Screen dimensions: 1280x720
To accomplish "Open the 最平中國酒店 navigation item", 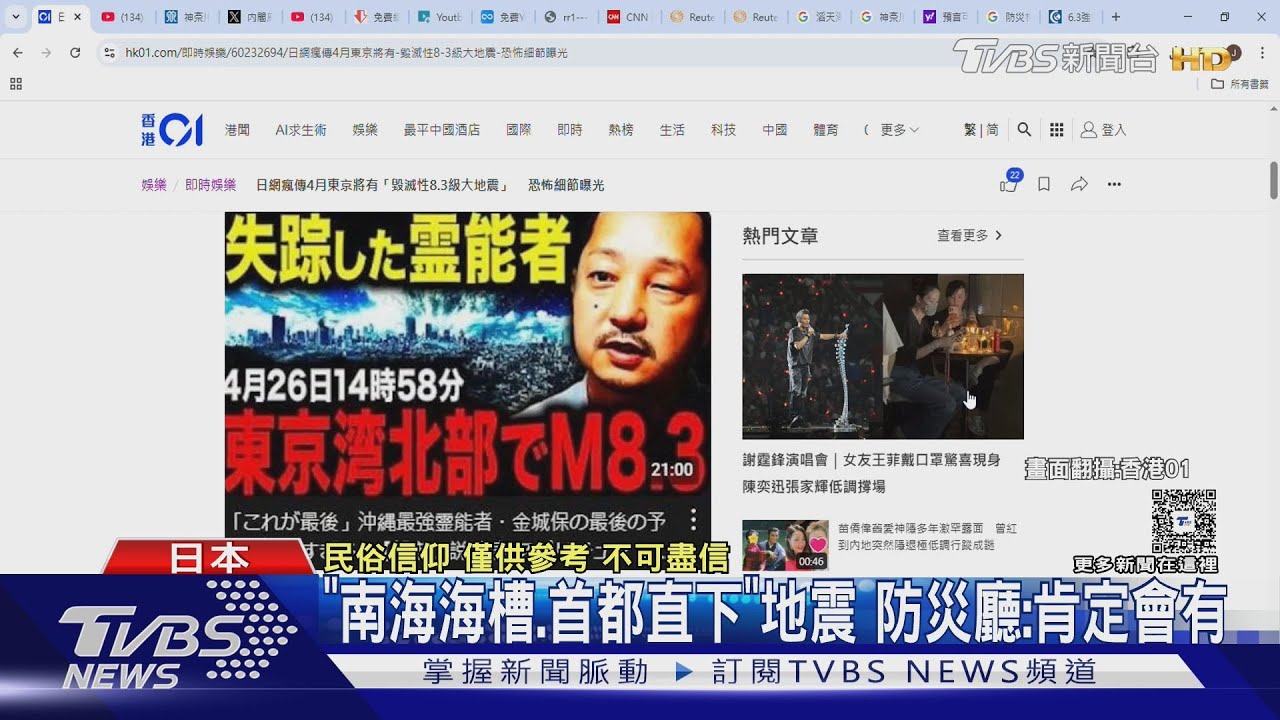I will pyautogui.click(x=442, y=130).
